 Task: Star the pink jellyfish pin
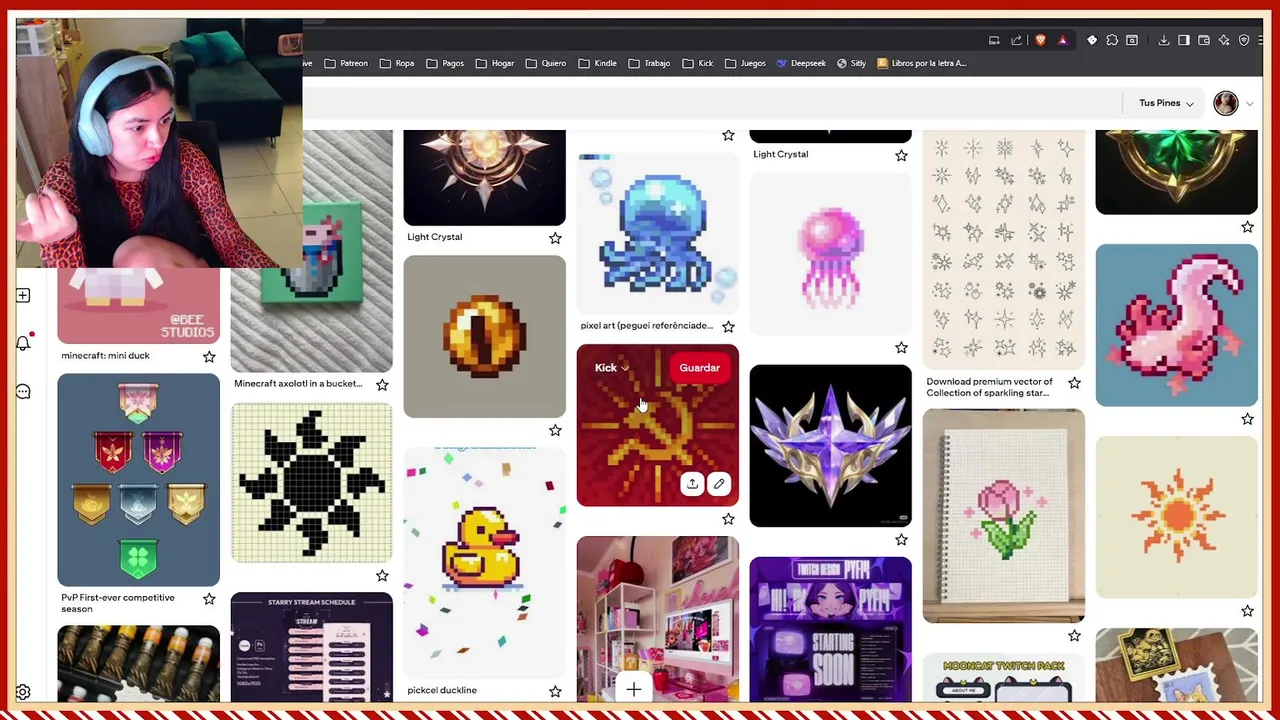[901, 347]
